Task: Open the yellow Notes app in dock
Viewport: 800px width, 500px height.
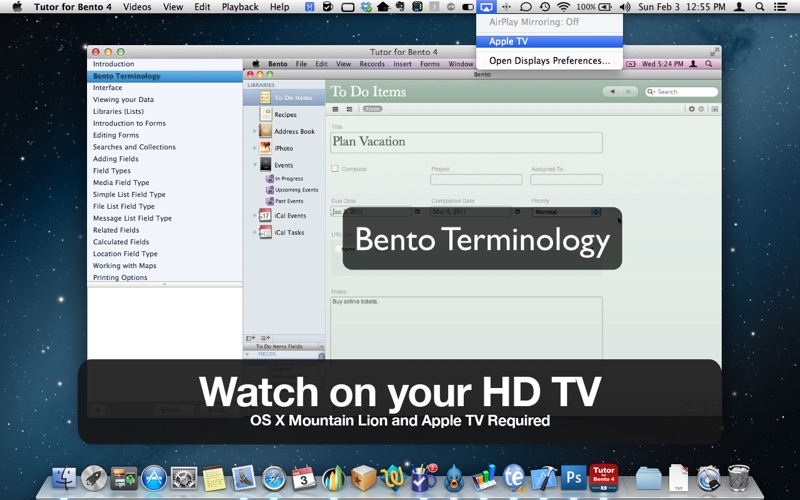Action: click(214, 479)
